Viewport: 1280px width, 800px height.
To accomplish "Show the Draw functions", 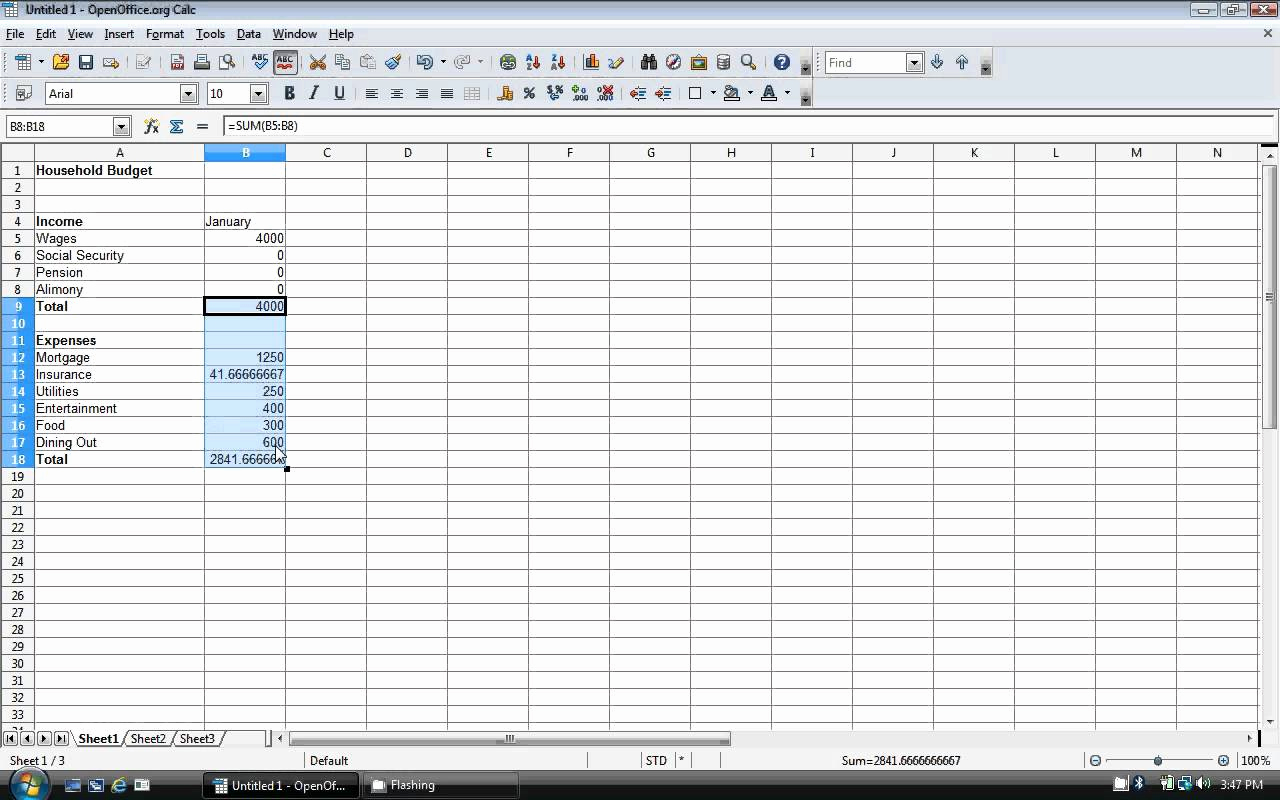I will pos(616,62).
